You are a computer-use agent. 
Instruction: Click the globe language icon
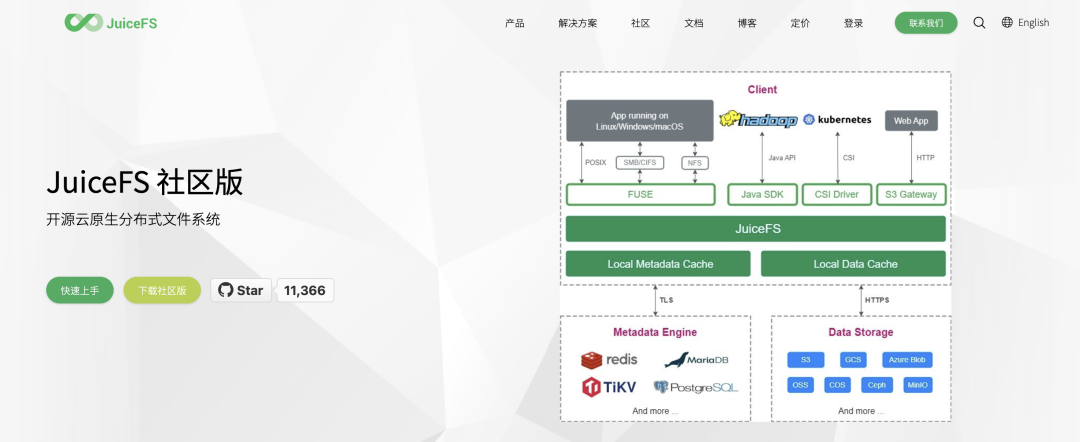point(1007,23)
